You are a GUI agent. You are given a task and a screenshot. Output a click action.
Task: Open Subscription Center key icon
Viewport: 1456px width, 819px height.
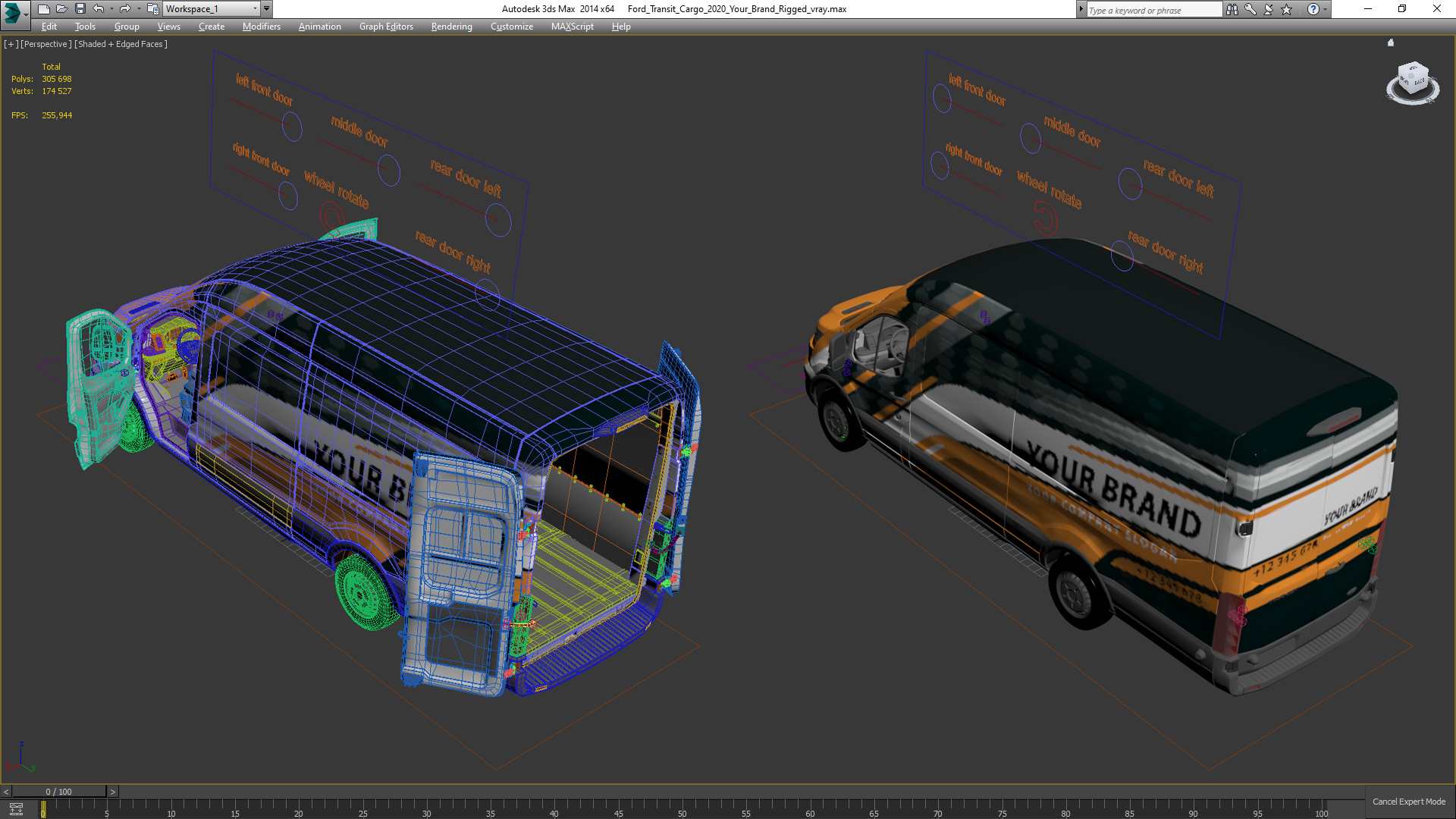click(x=1250, y=9)
